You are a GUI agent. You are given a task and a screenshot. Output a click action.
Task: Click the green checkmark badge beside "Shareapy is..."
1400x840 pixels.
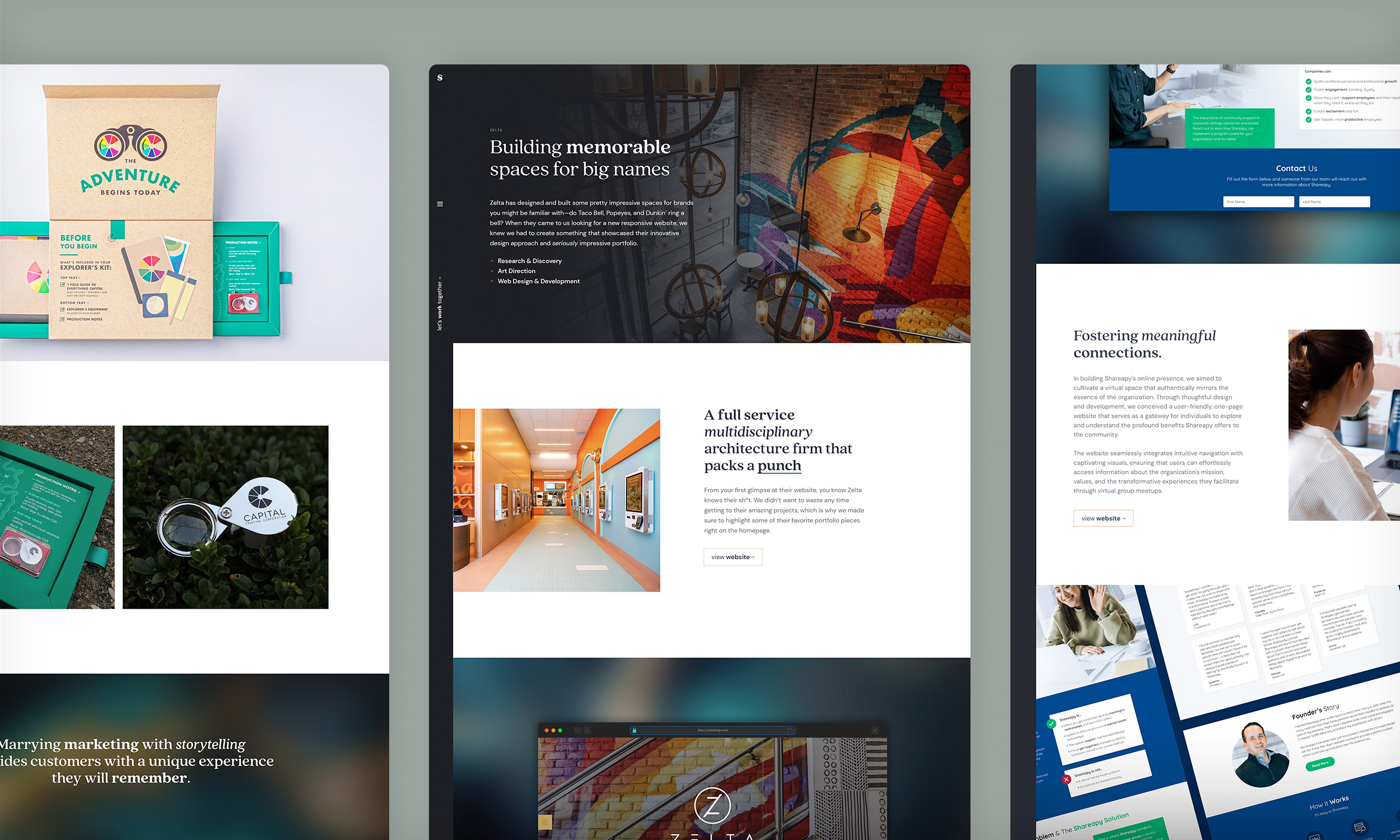pos(1051,724)
